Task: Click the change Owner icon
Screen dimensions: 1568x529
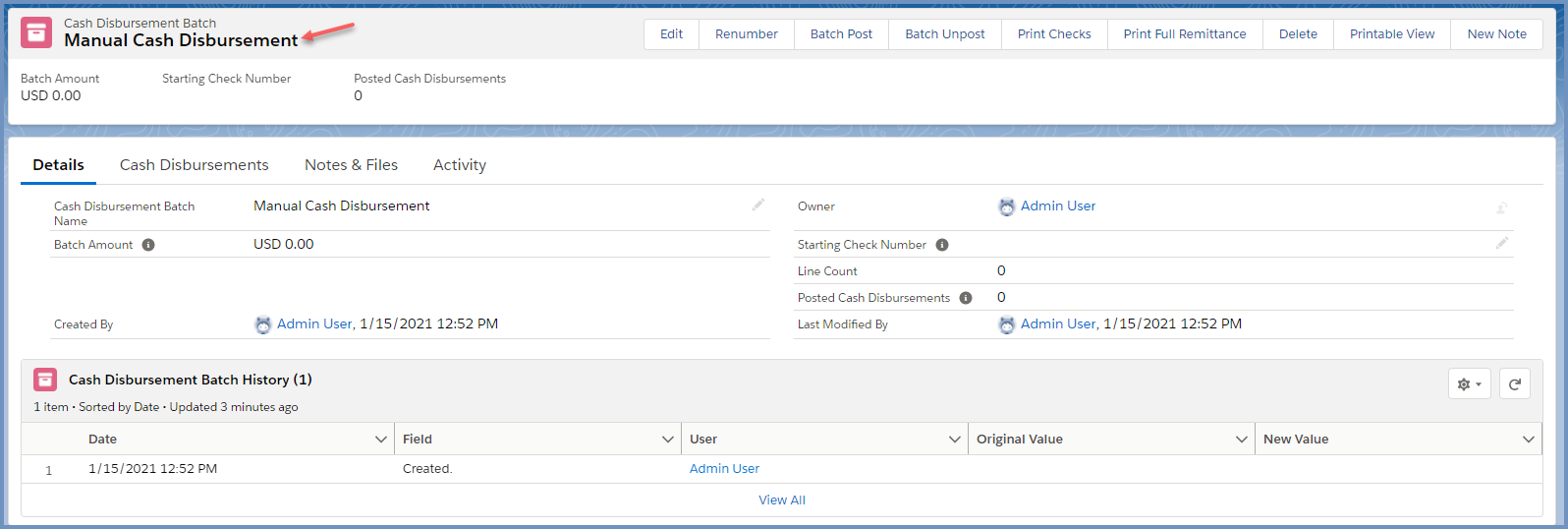Action: [x=1501, y=207]
